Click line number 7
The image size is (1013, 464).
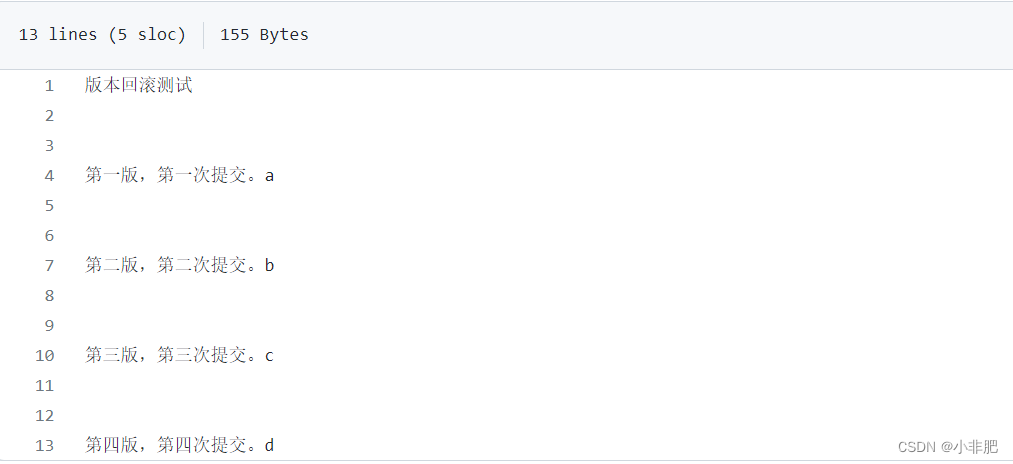pyautogui.click(x=49, y=266)
